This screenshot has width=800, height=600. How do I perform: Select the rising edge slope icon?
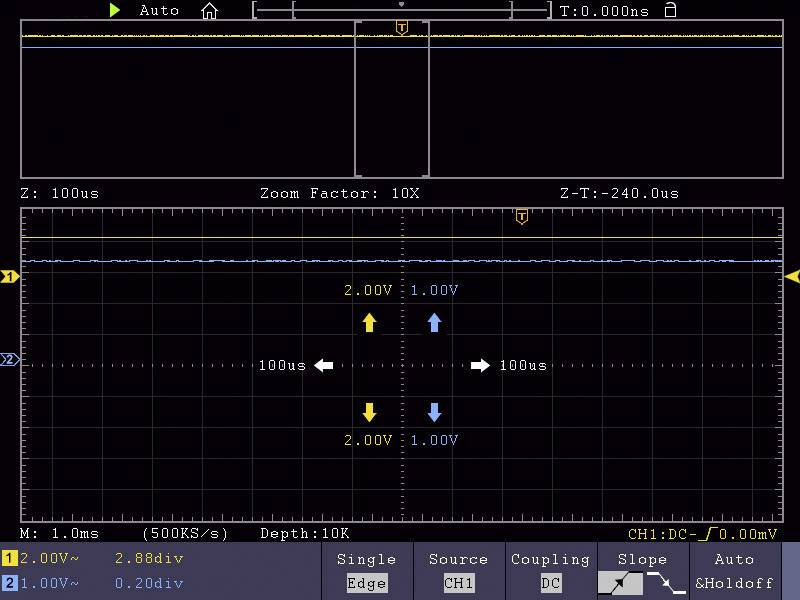[621, 582]
